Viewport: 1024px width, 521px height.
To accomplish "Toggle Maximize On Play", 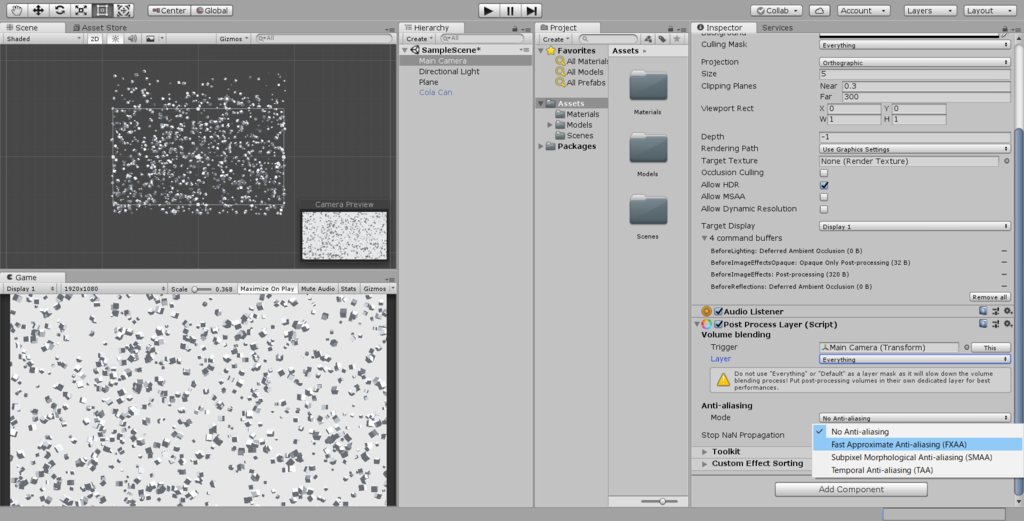I will tap(267, 289).
